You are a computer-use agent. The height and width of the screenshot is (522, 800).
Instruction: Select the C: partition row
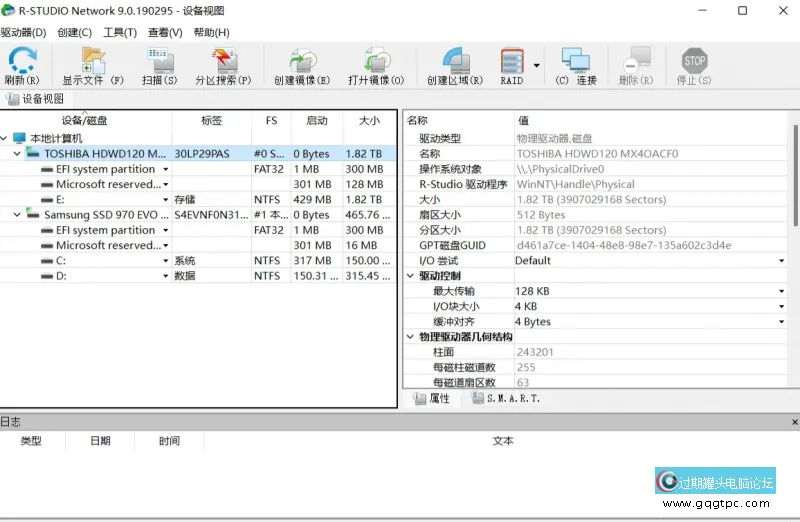pyautogui.click(x=198, y=261)
